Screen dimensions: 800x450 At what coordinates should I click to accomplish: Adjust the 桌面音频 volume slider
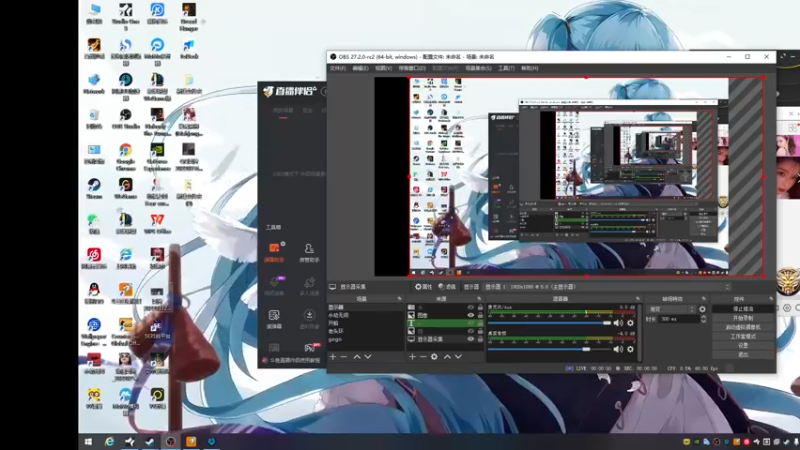(x=549, y=349)
